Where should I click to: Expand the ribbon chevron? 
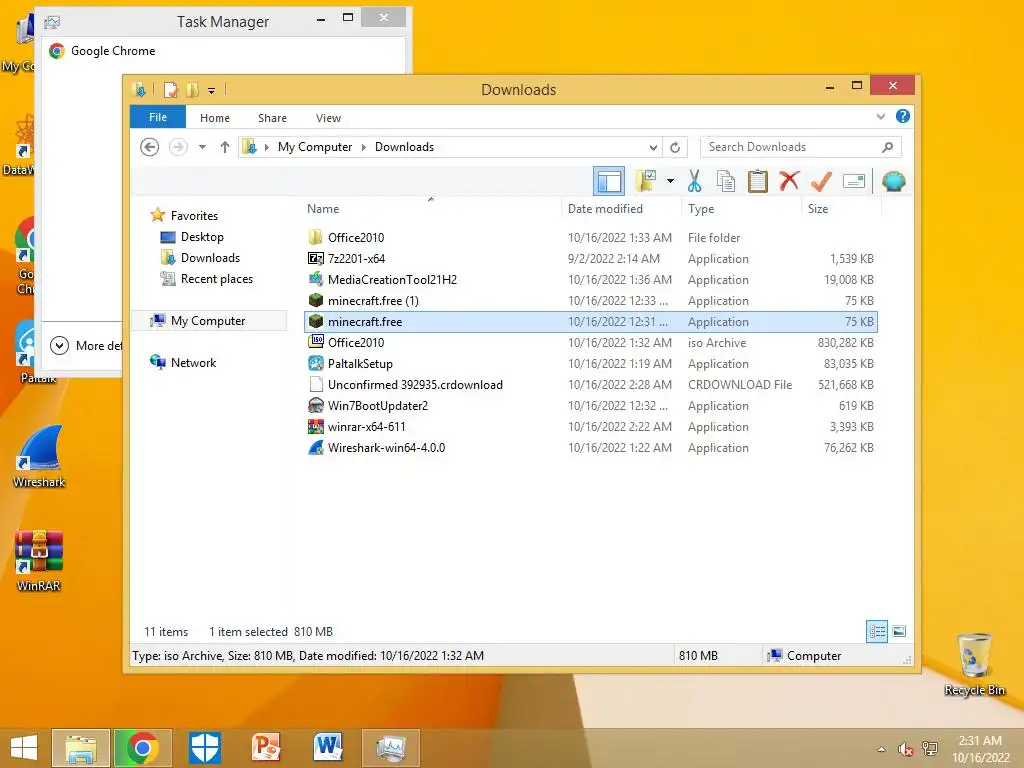(x=880, y=116)
